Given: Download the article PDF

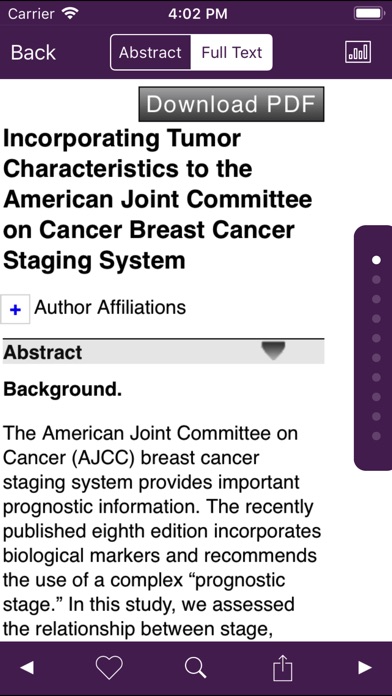Looking at the screenshot, I should (231, 104).
